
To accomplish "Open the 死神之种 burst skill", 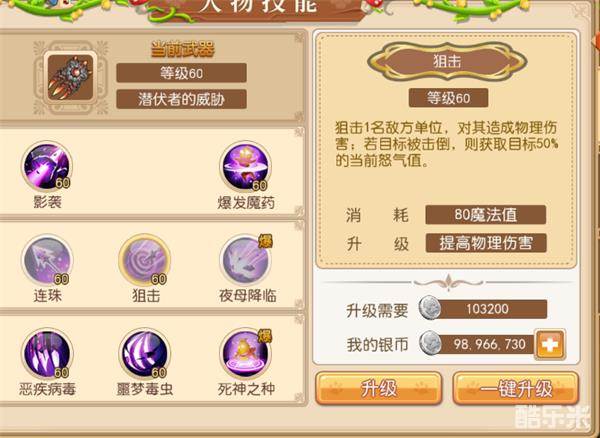I will 246,353.
